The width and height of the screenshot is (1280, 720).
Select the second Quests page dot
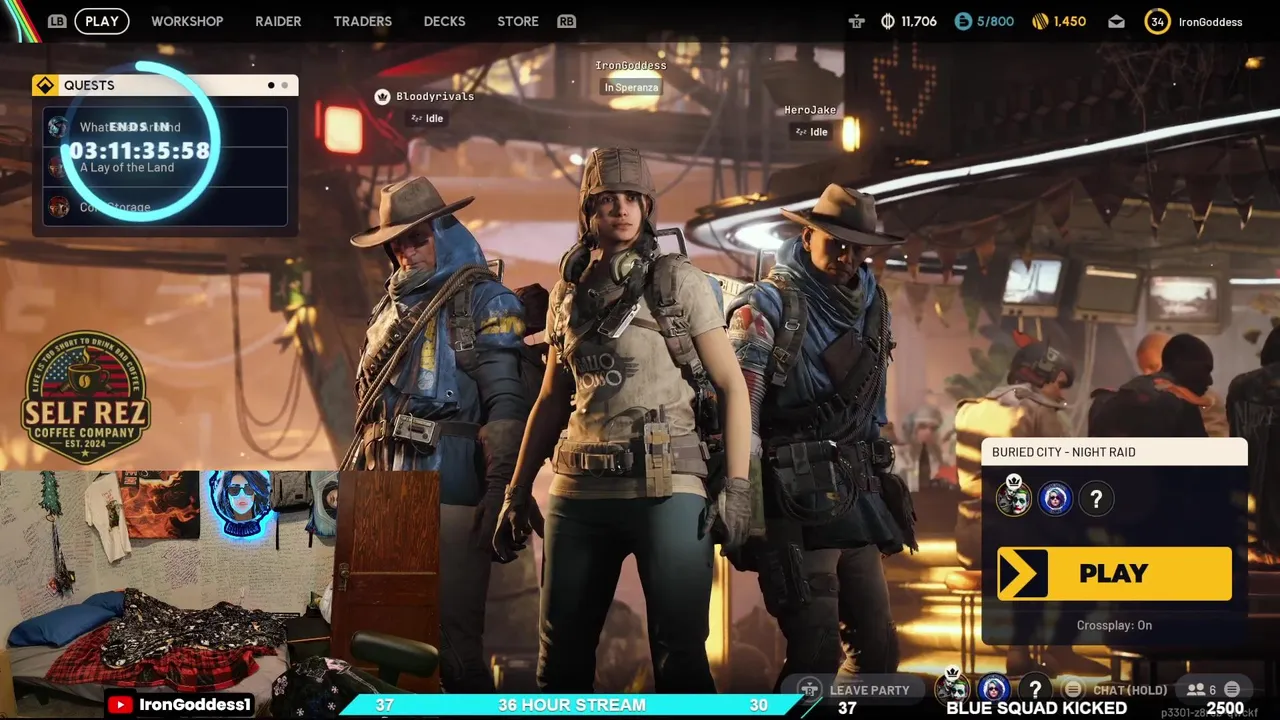284,85
